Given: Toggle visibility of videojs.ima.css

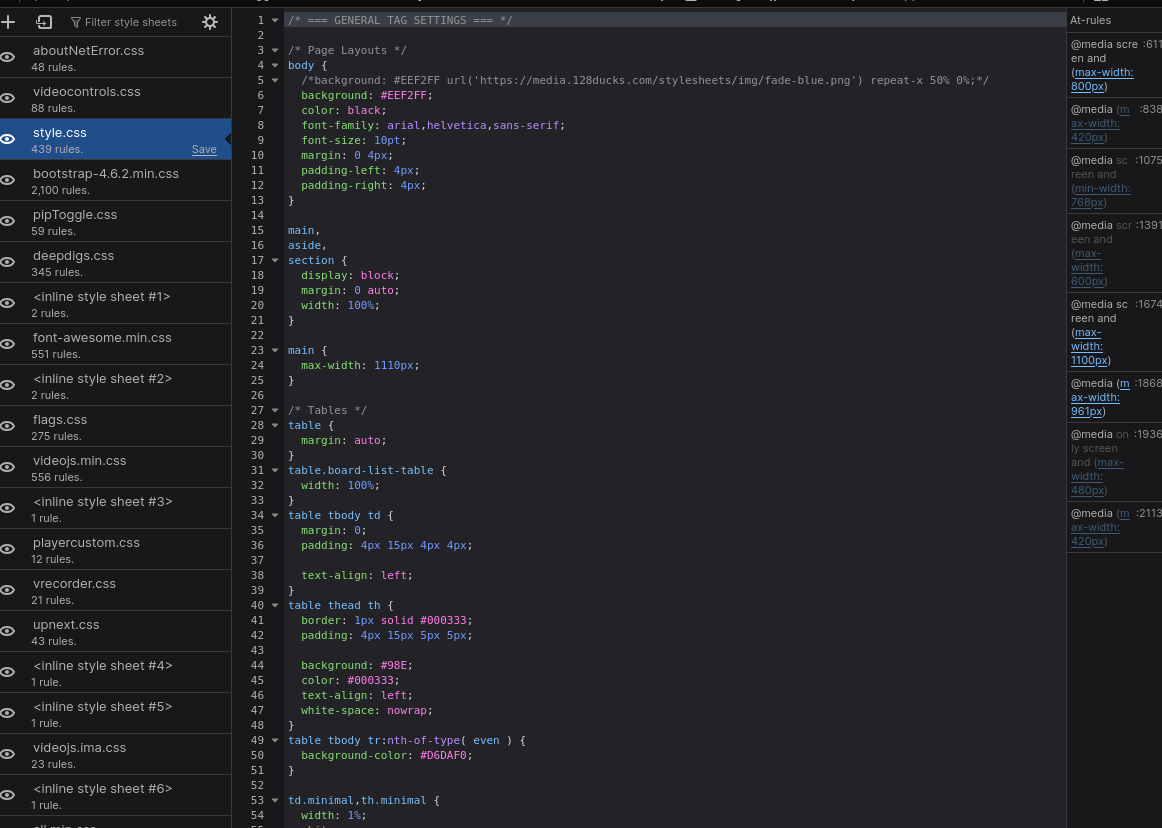Looking at the screenshot, I should pyautogui.click(x=8, y=754).
